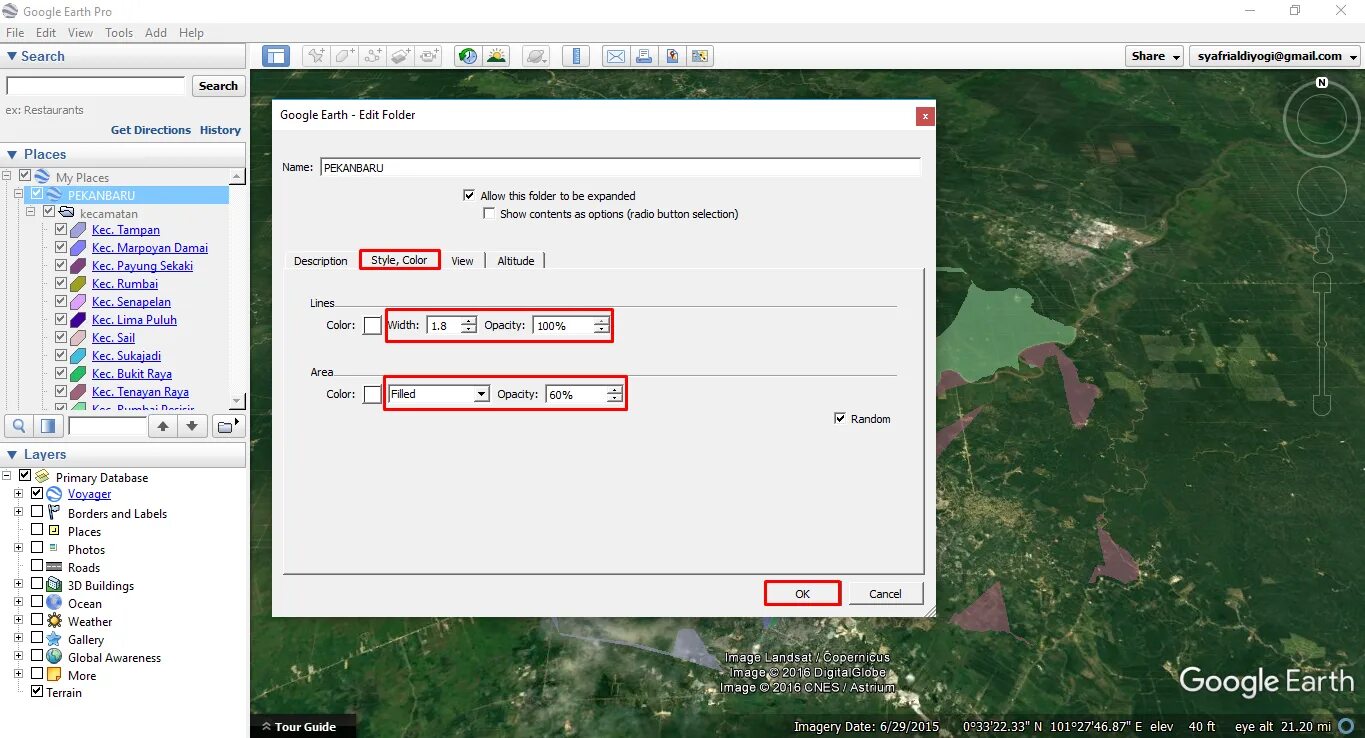
Task: Open the planet switcher icon
Action: point(536,56)
